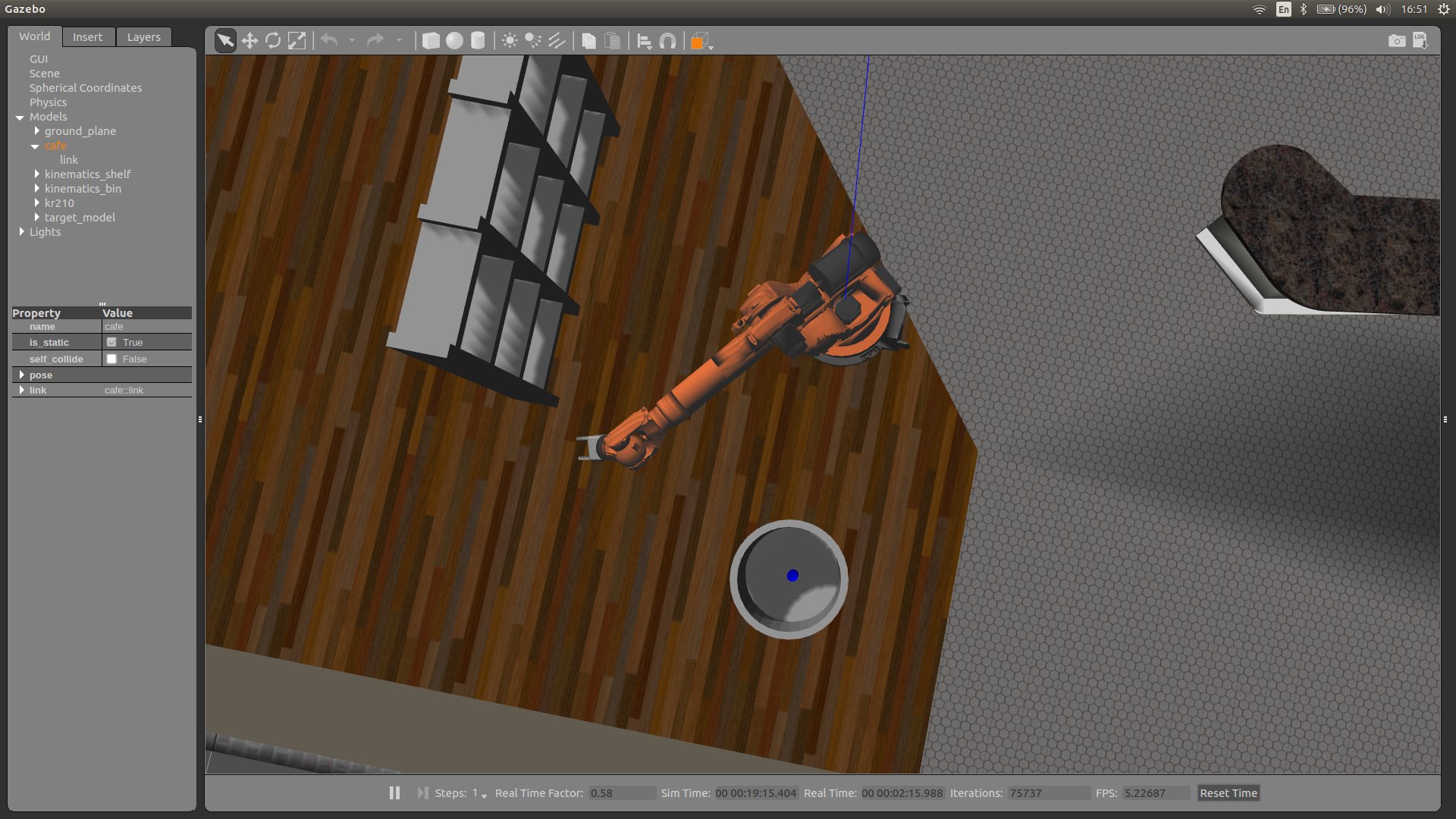Select the rotate mode tool

point(273,41)
